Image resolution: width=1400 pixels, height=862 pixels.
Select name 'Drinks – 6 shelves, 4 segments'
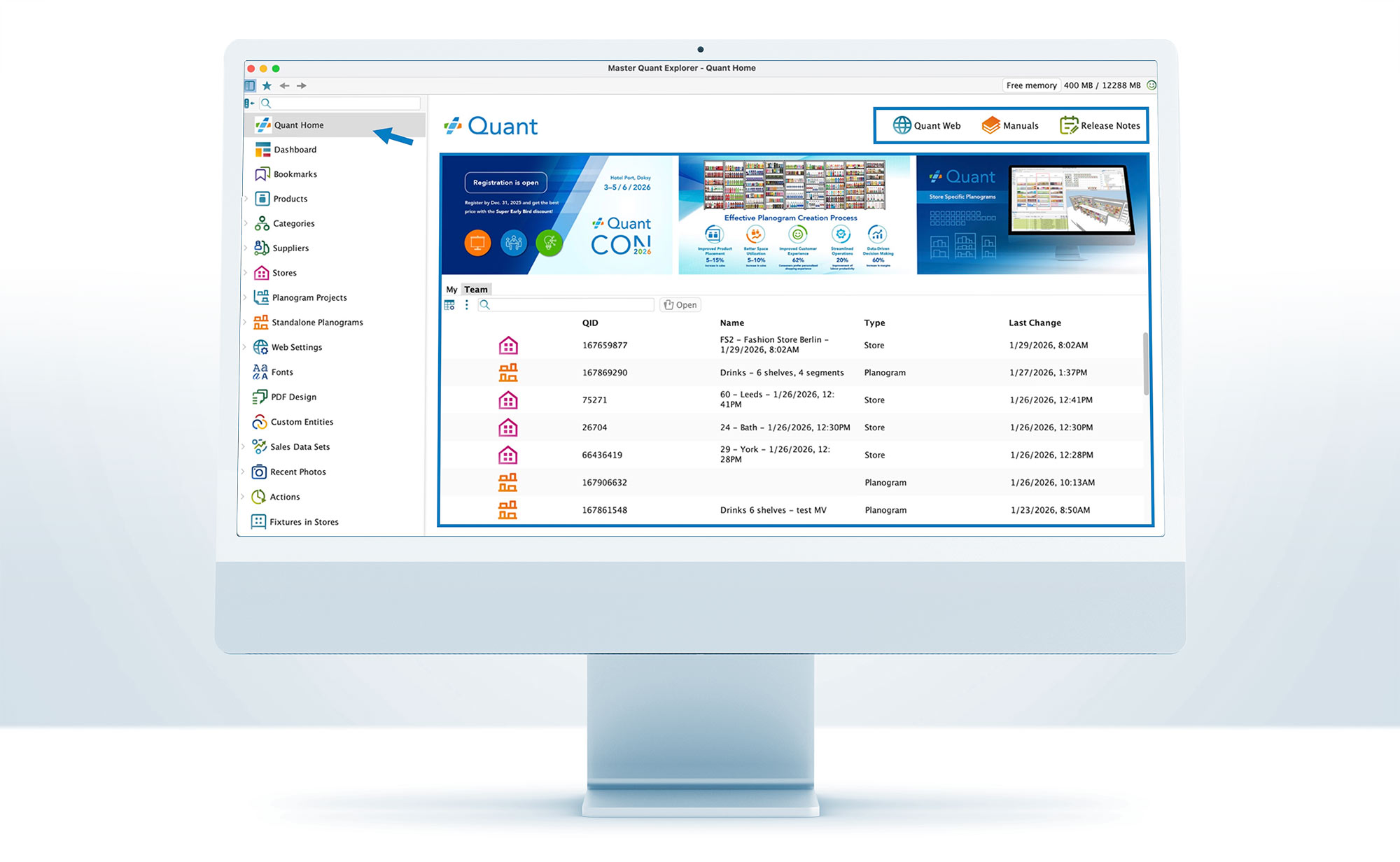click(x=782, y=373)
